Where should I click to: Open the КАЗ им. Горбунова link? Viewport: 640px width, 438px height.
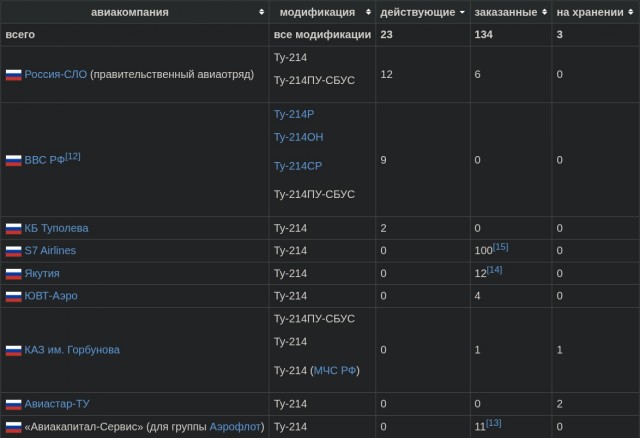click(72, 350)
